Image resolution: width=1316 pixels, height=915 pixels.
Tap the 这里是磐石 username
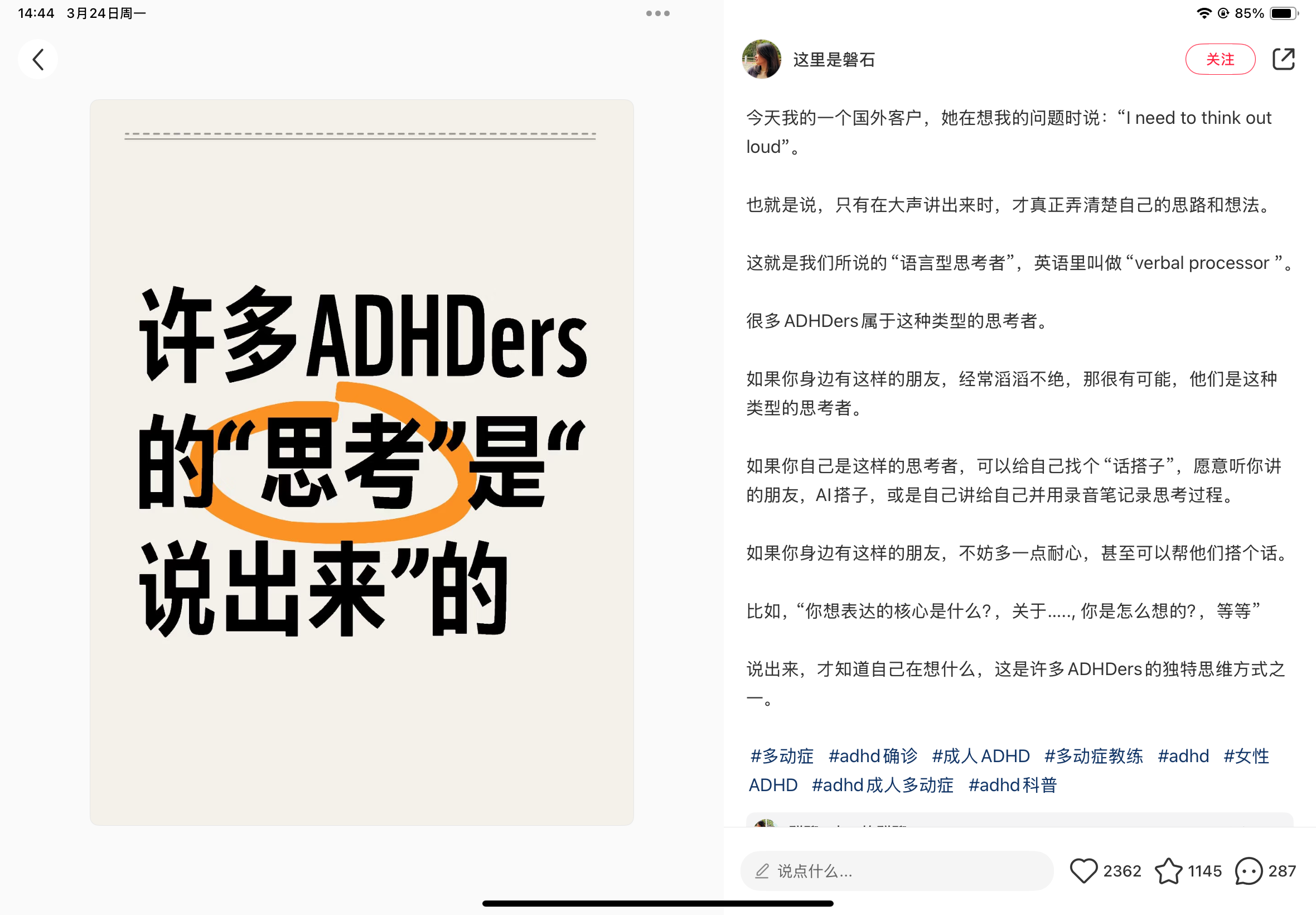[x=834, y=60]
